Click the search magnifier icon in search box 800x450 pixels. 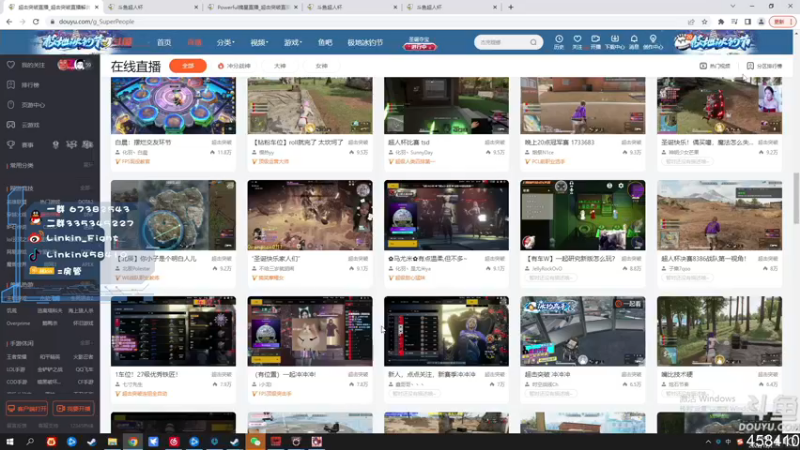tap(533, 42)
